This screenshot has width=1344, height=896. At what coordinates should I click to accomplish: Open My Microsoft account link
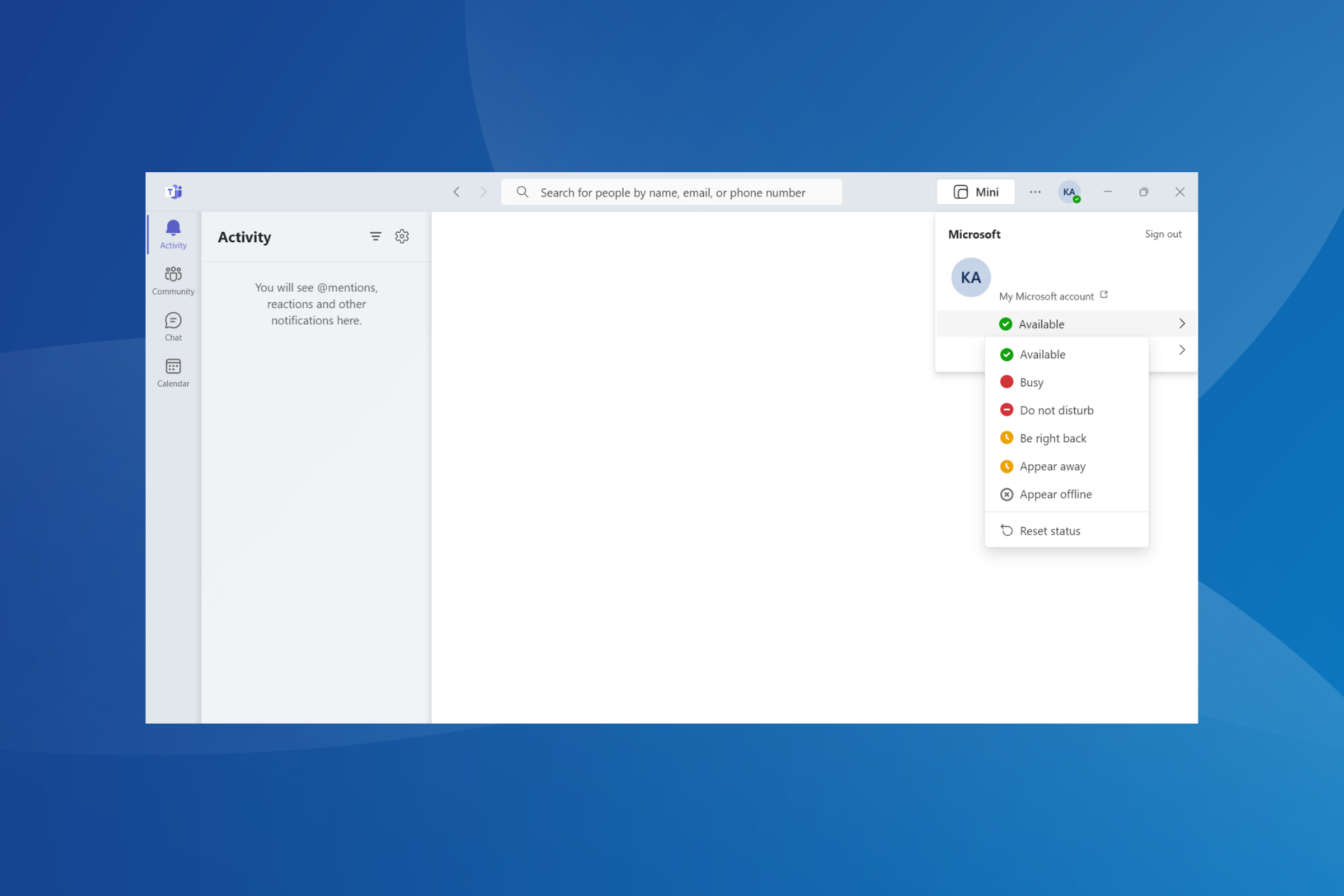coord(1046,296)
